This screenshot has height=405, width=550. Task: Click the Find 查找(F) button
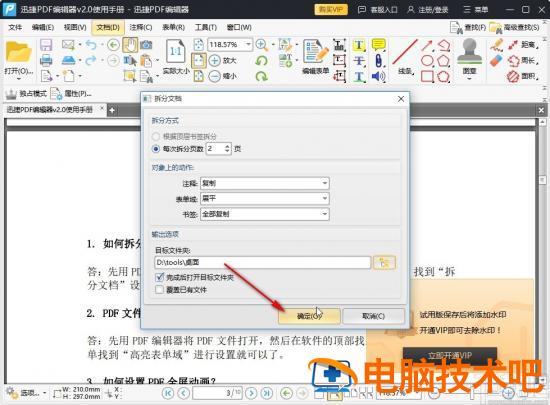[x=468, y=27]
